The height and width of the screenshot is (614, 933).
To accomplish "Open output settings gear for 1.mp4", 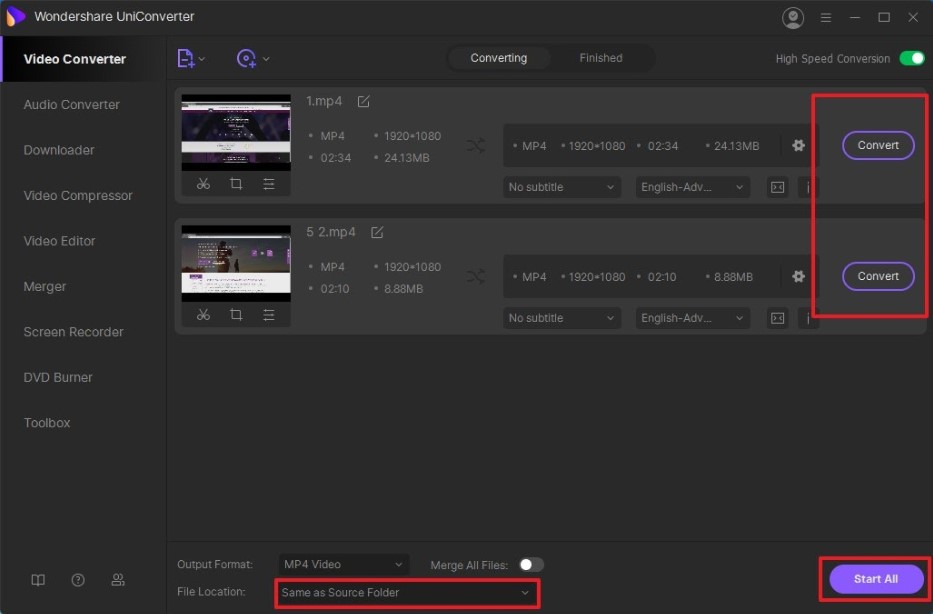I will tap(799, 145).
